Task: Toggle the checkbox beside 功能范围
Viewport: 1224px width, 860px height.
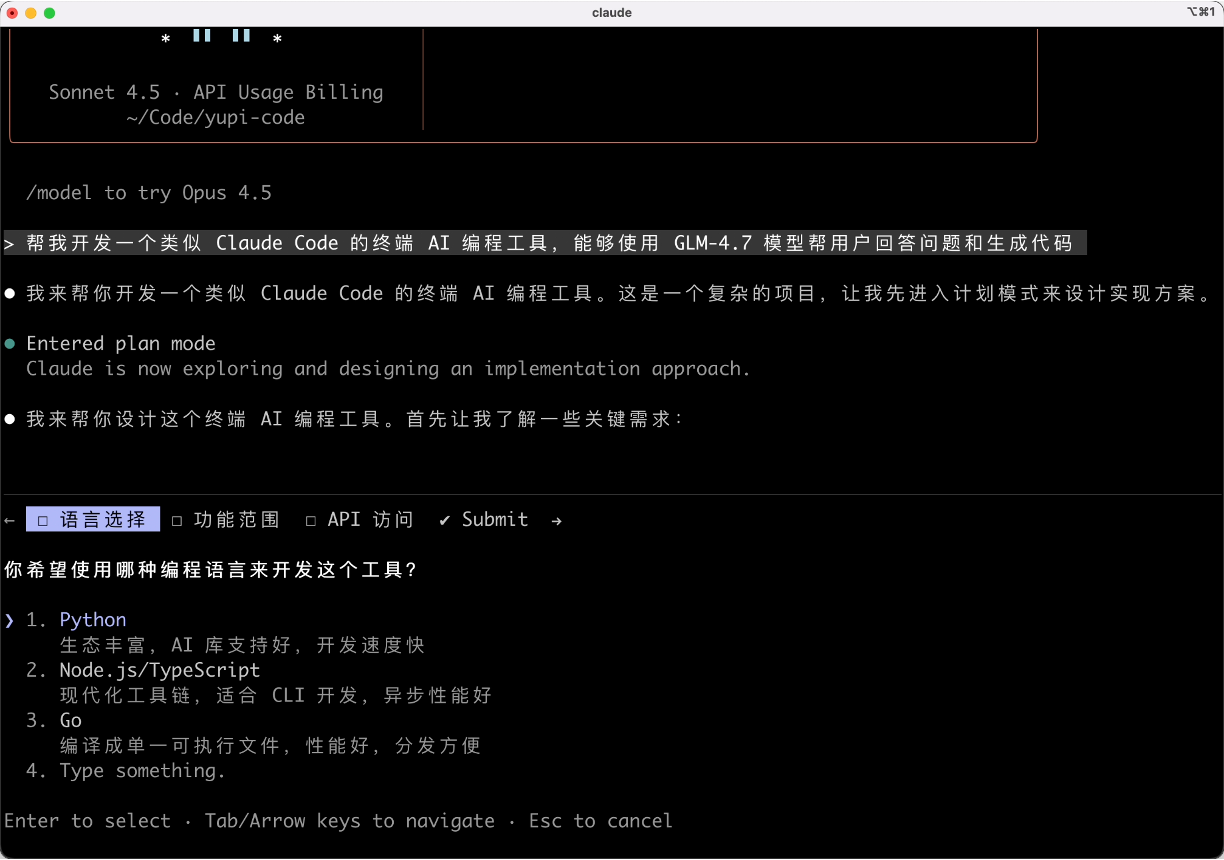Action: [x=177, y=520]
